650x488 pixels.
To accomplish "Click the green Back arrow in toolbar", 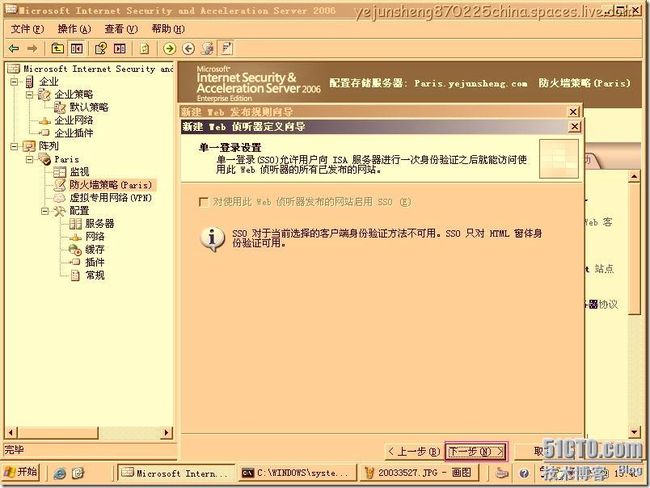I will pyautogui.click(x=14, y=49).
